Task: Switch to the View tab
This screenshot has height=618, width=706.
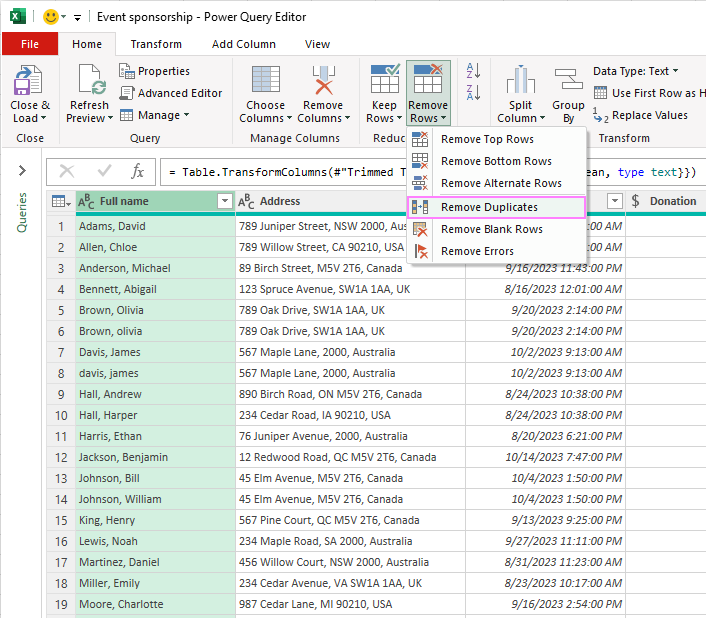Action: [317, 44]
